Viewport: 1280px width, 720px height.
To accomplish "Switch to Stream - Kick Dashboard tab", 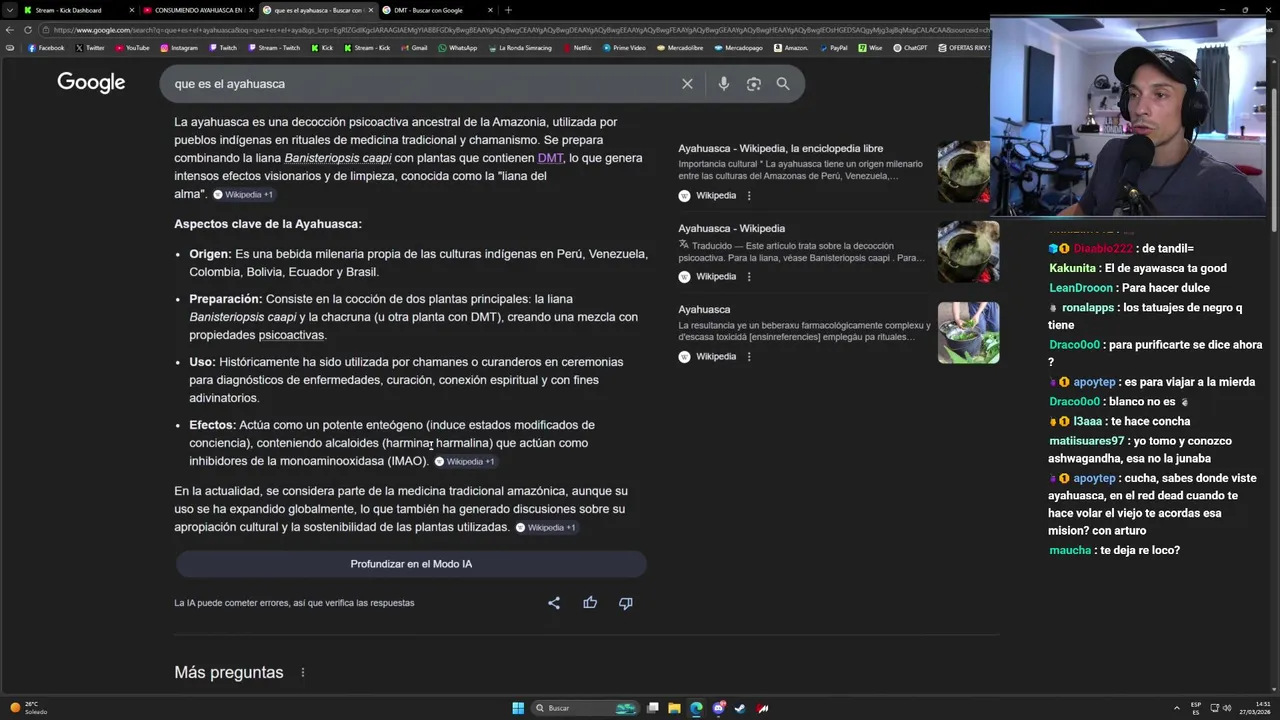I will pos(78,10).
